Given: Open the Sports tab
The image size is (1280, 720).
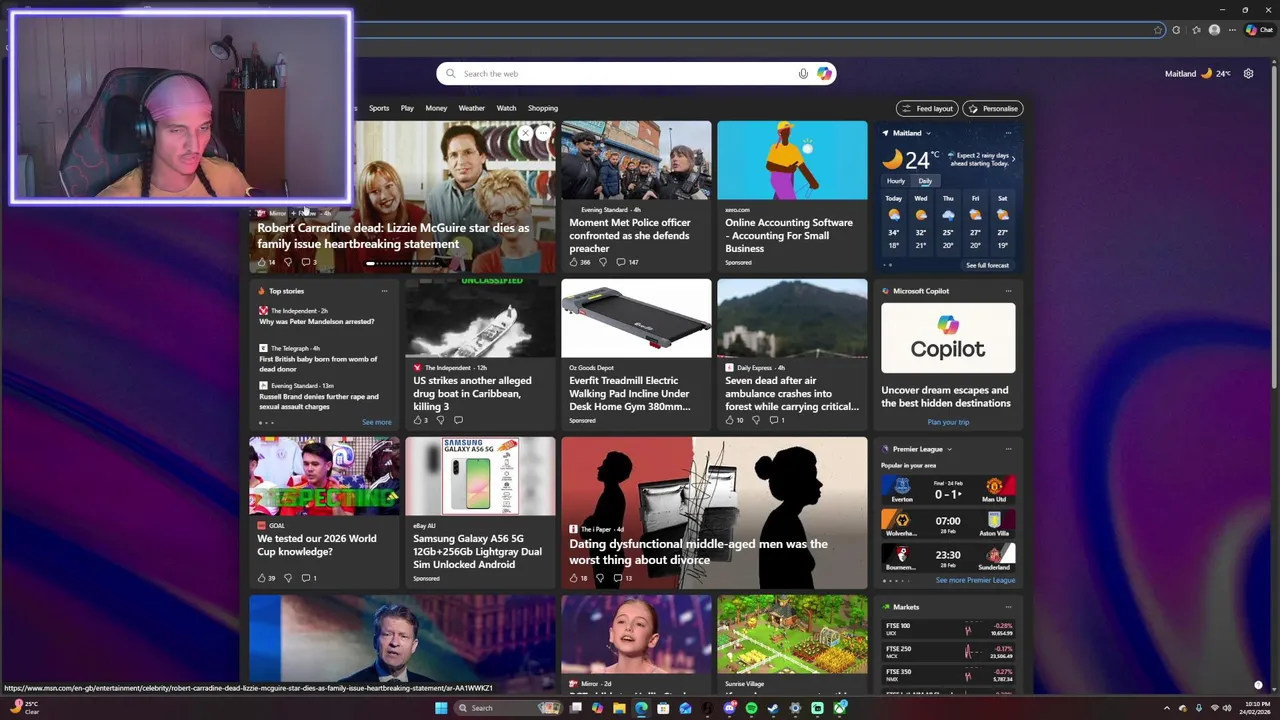Looking at the screenshot, I should tap(379, 108).
